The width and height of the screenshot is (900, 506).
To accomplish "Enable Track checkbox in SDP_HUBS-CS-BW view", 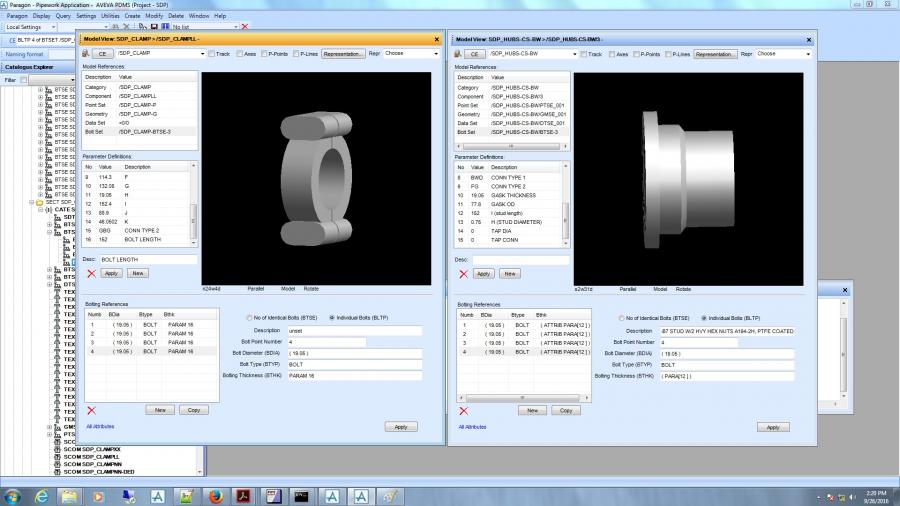I will point(584,54).
